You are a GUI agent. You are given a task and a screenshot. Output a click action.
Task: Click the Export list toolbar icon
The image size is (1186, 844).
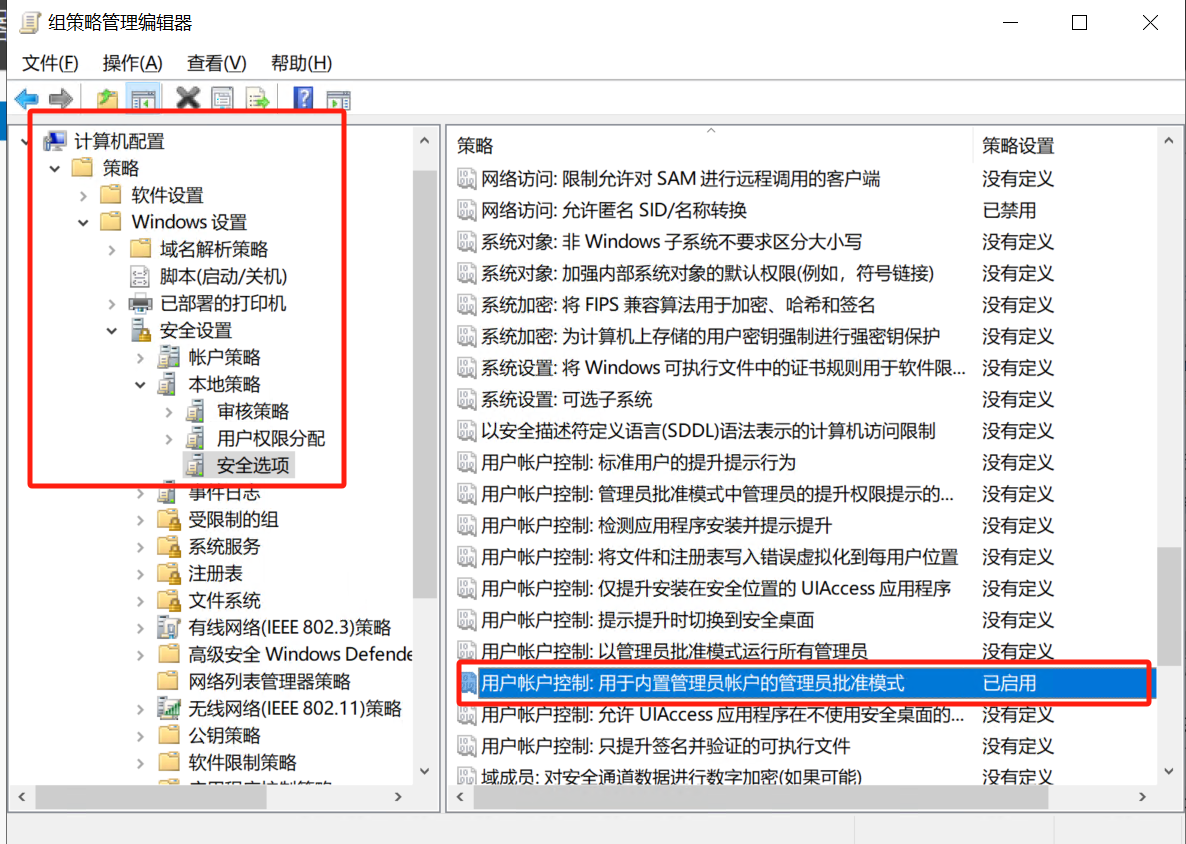coord(259,99)
